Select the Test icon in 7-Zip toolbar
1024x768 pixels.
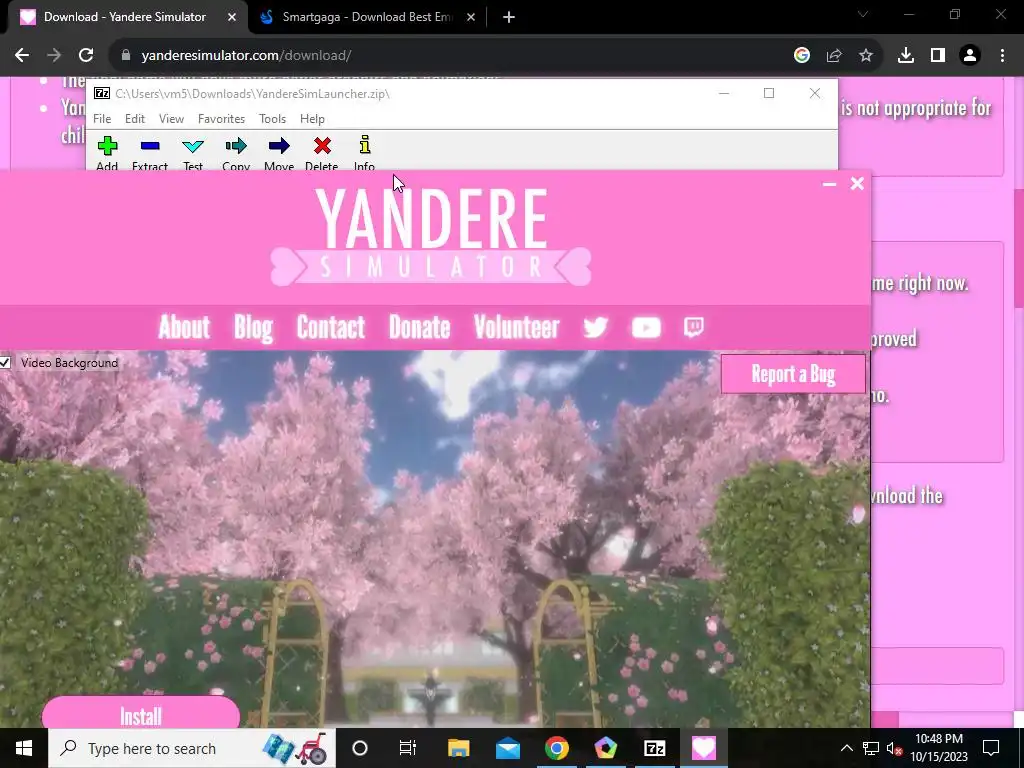click(x=193, y=153)
